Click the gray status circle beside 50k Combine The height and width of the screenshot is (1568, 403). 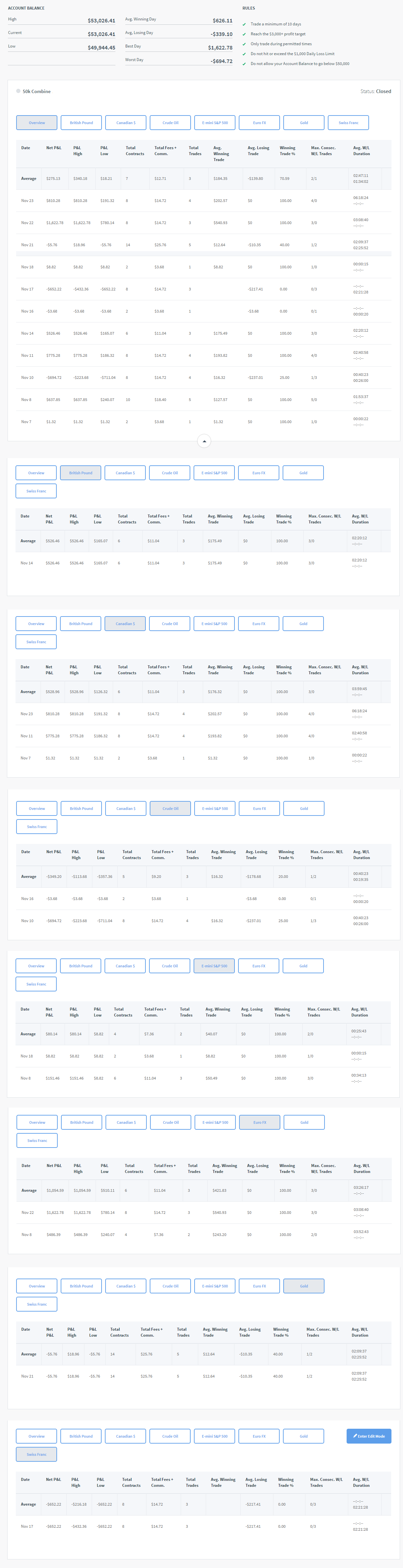pyautogui.click(x=18, y=91)
